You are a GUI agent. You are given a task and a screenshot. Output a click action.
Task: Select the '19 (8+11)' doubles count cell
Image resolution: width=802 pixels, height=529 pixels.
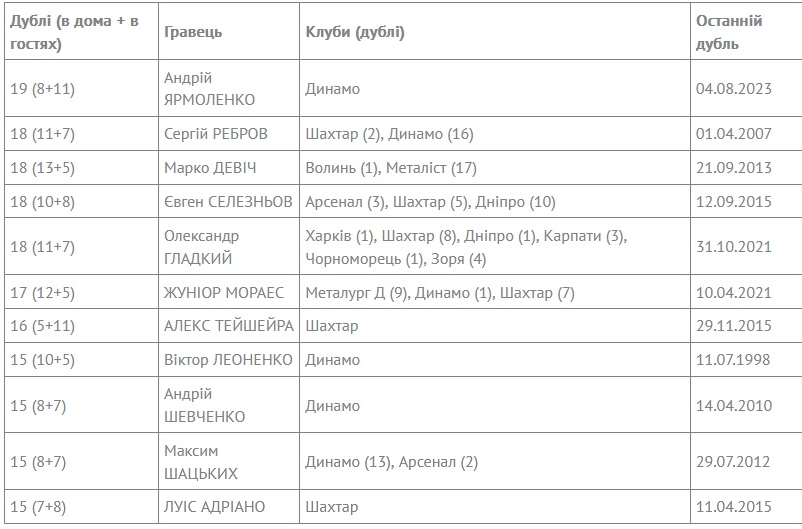[42, 89]
